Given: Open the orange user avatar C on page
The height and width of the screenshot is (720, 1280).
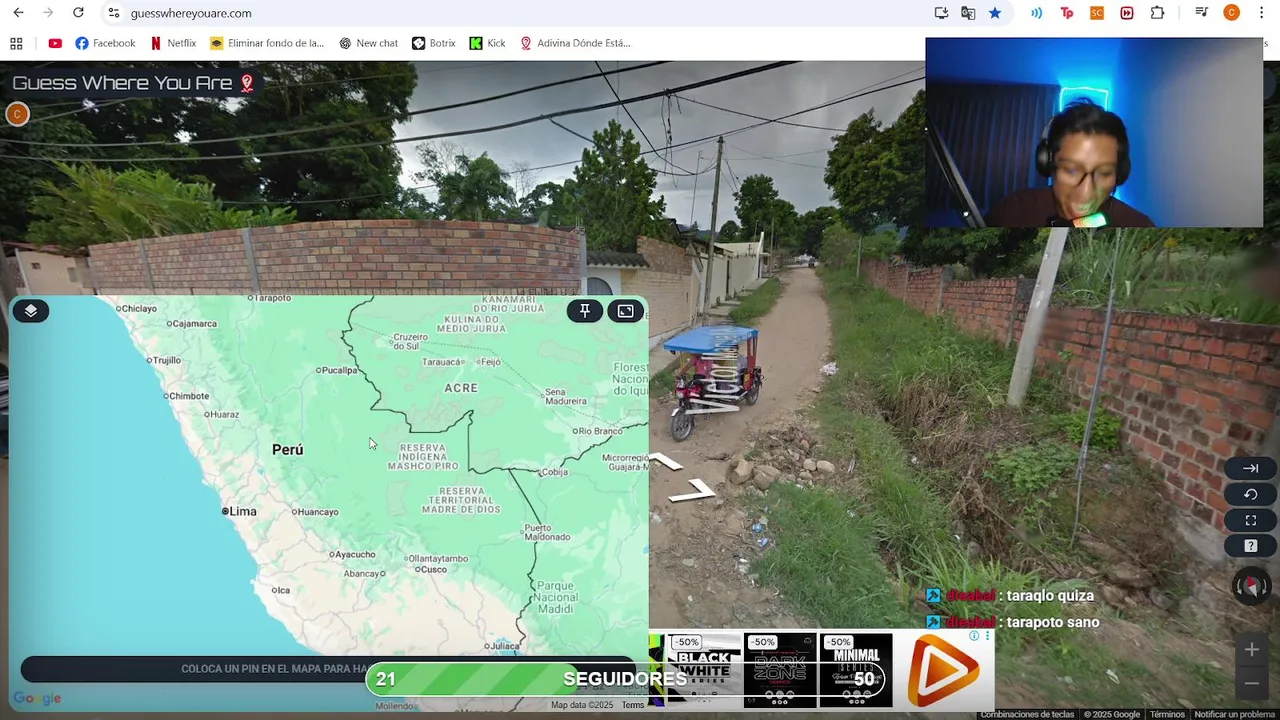Looking at the screenshot, I should 17,114.
